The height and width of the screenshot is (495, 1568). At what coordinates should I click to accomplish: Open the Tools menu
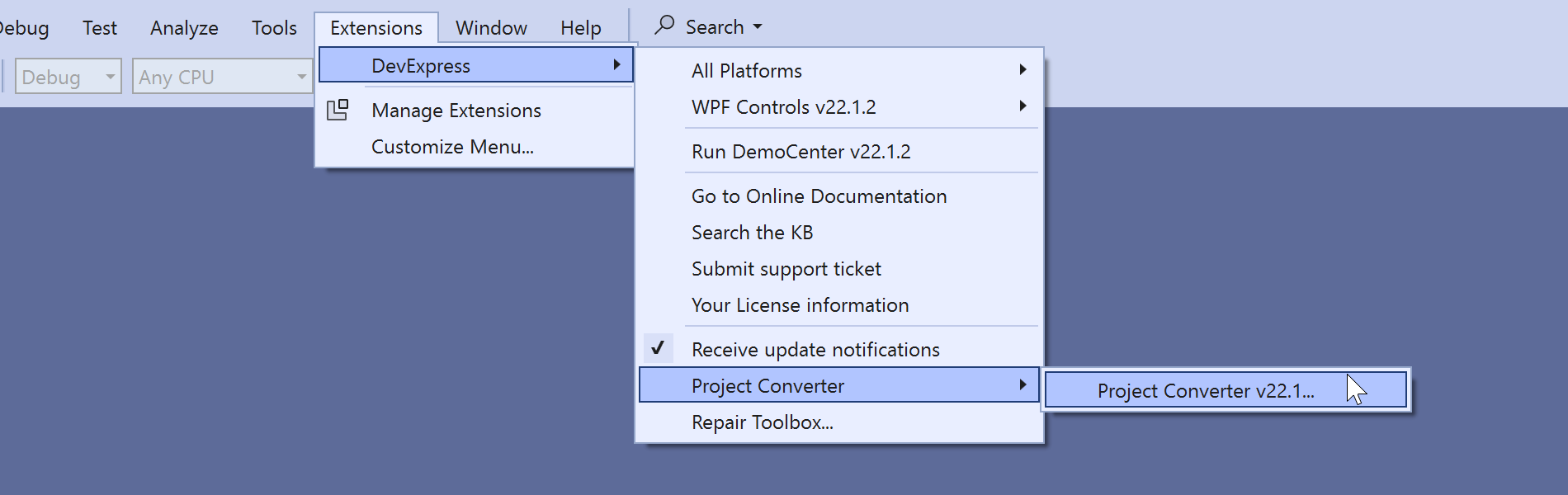(x=274, y=28)
